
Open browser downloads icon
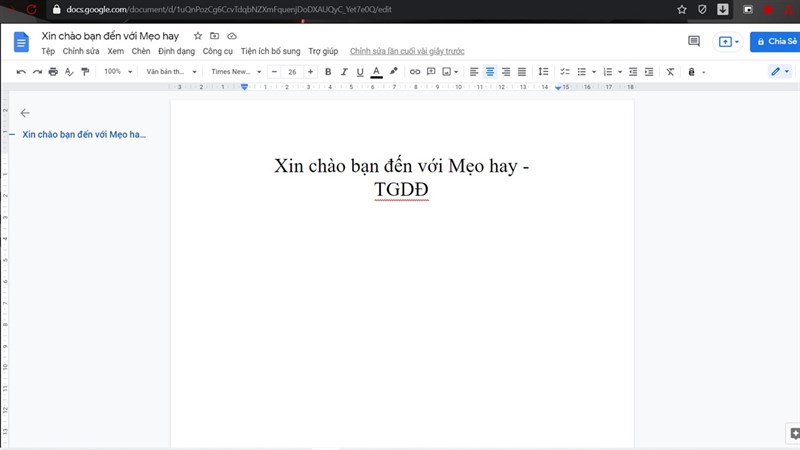pyautogui.click(x=722, y=9)
